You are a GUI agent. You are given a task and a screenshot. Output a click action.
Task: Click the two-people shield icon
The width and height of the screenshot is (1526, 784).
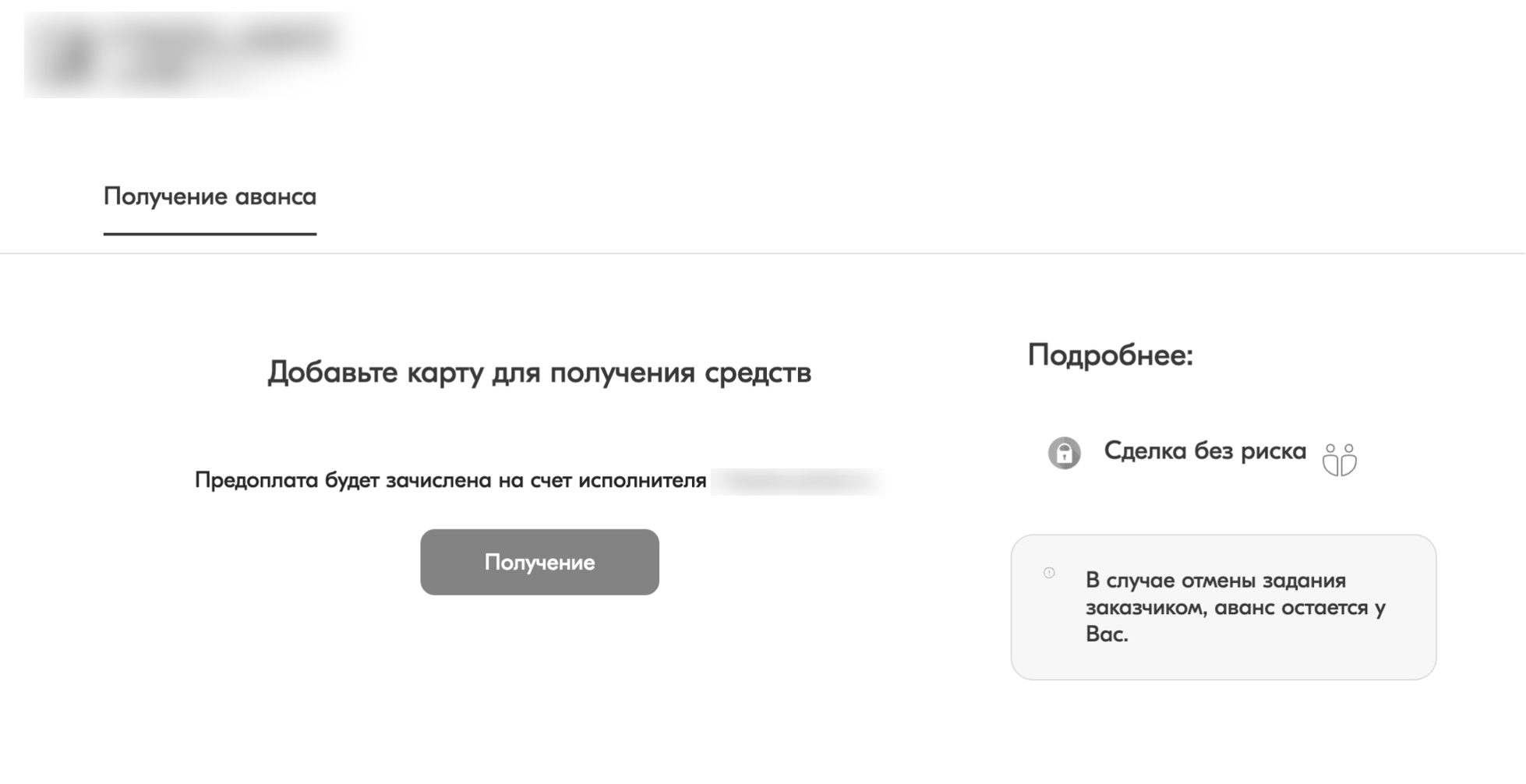click(1339, 460)
